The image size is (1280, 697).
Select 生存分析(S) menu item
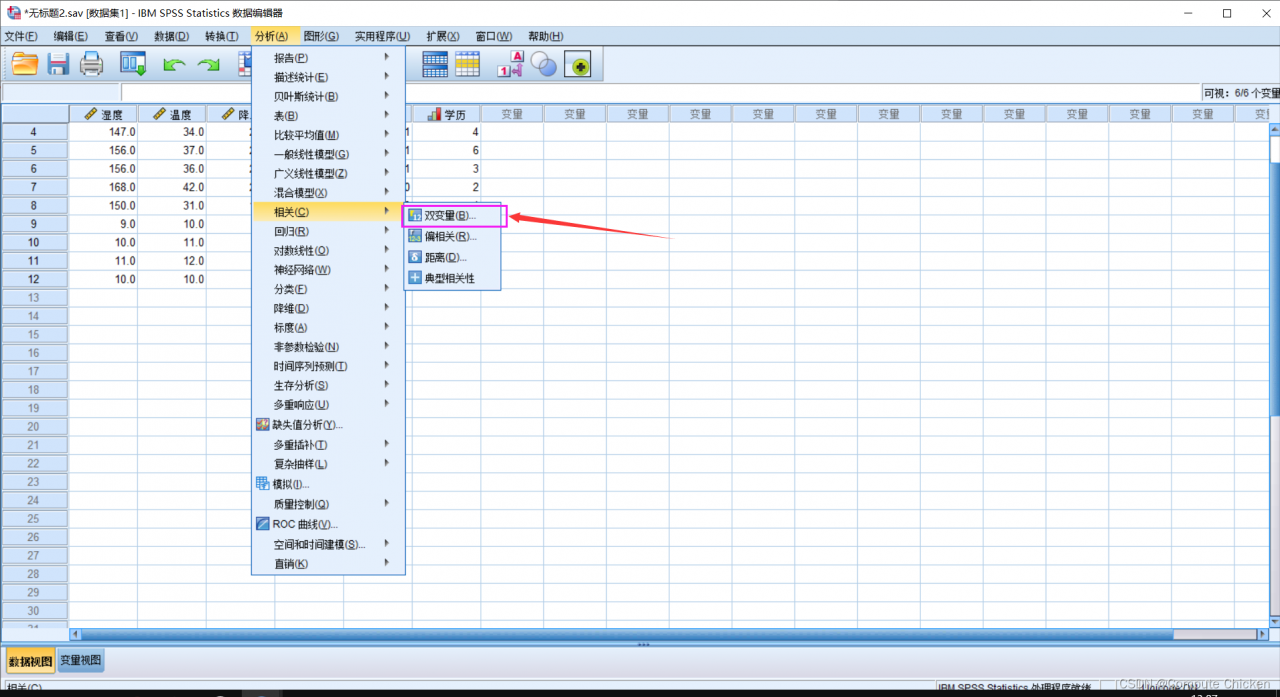[328, 385]
